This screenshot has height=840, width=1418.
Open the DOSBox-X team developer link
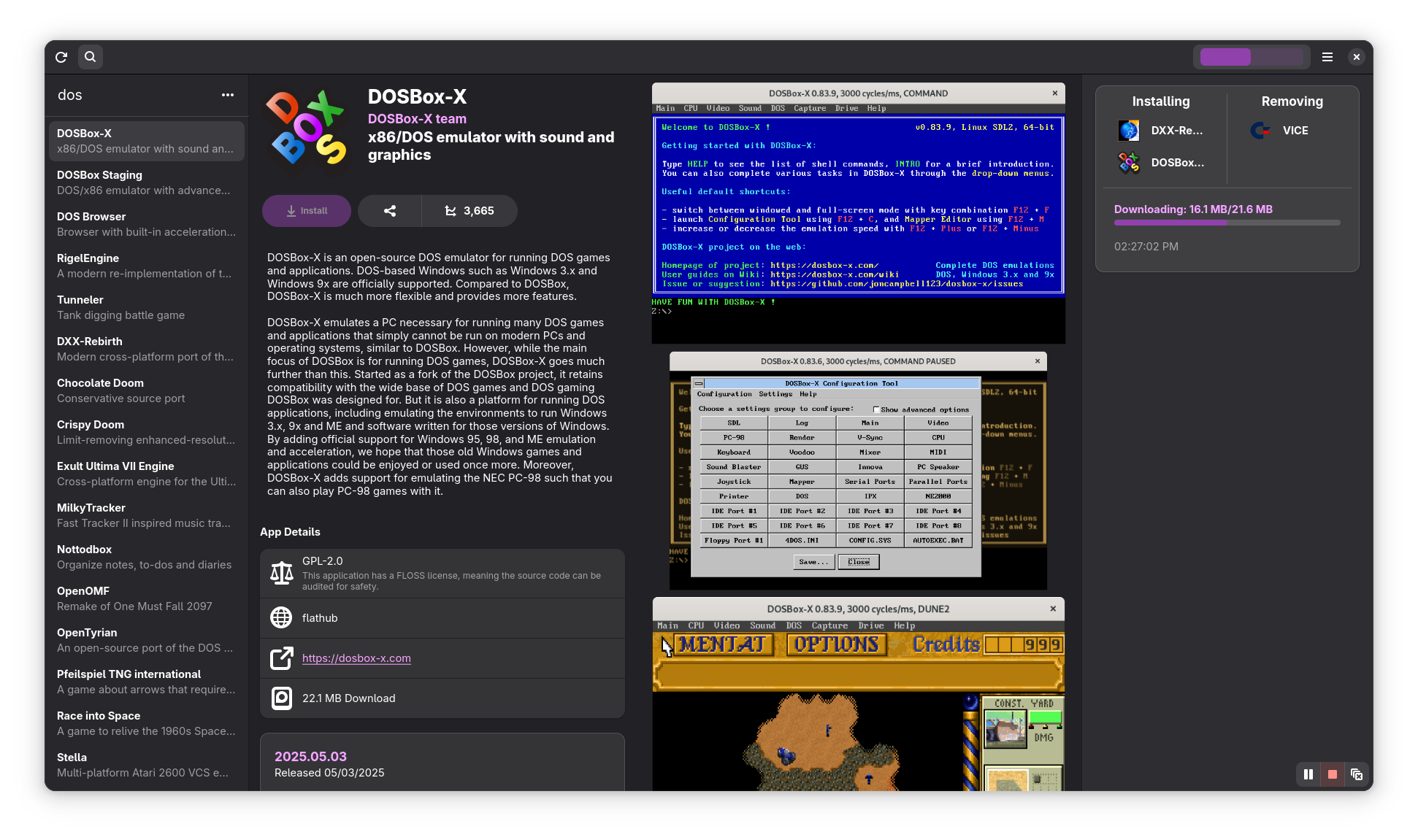tap(417, 119)
